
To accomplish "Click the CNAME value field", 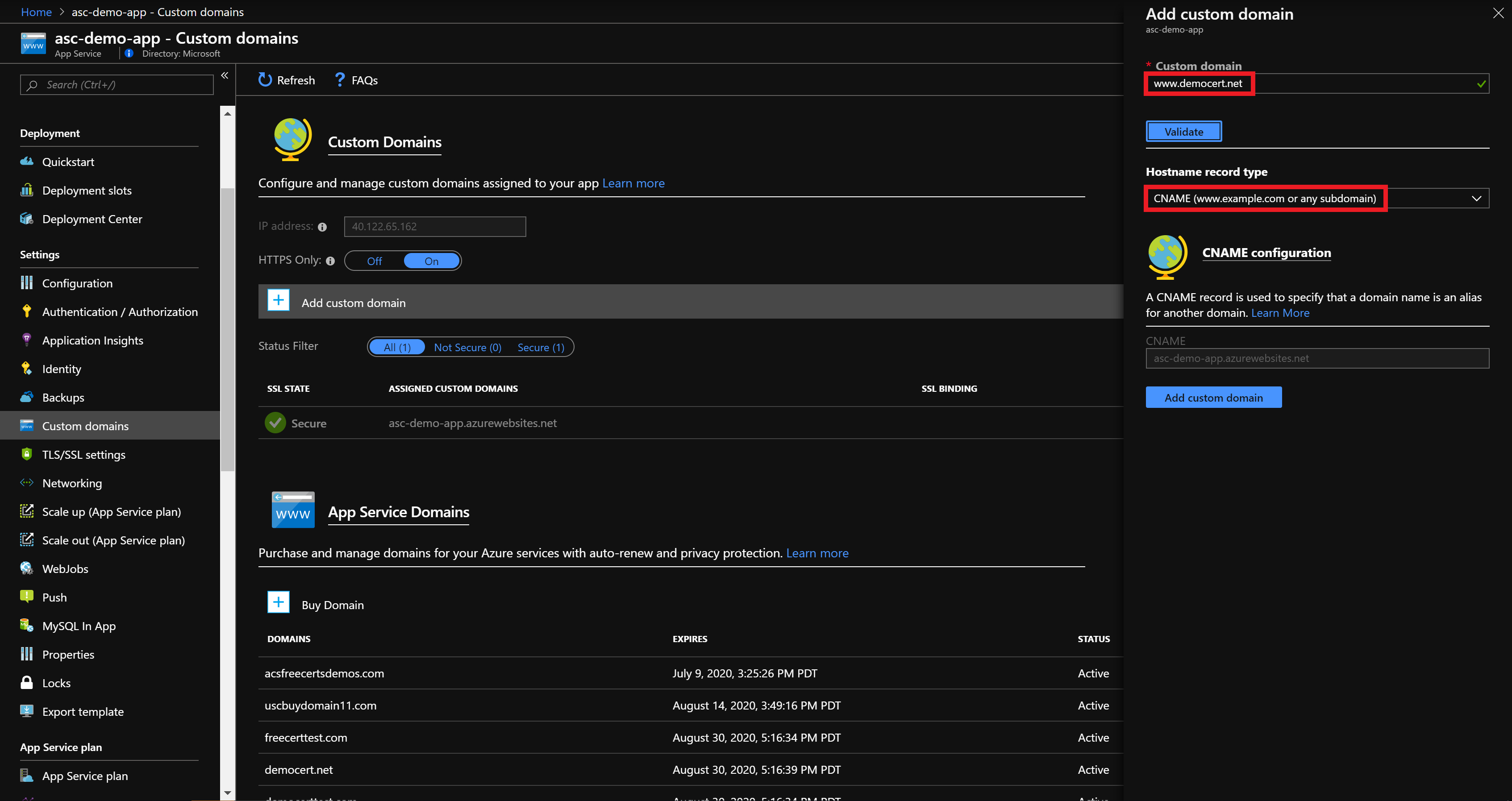I will point(1317,358).
